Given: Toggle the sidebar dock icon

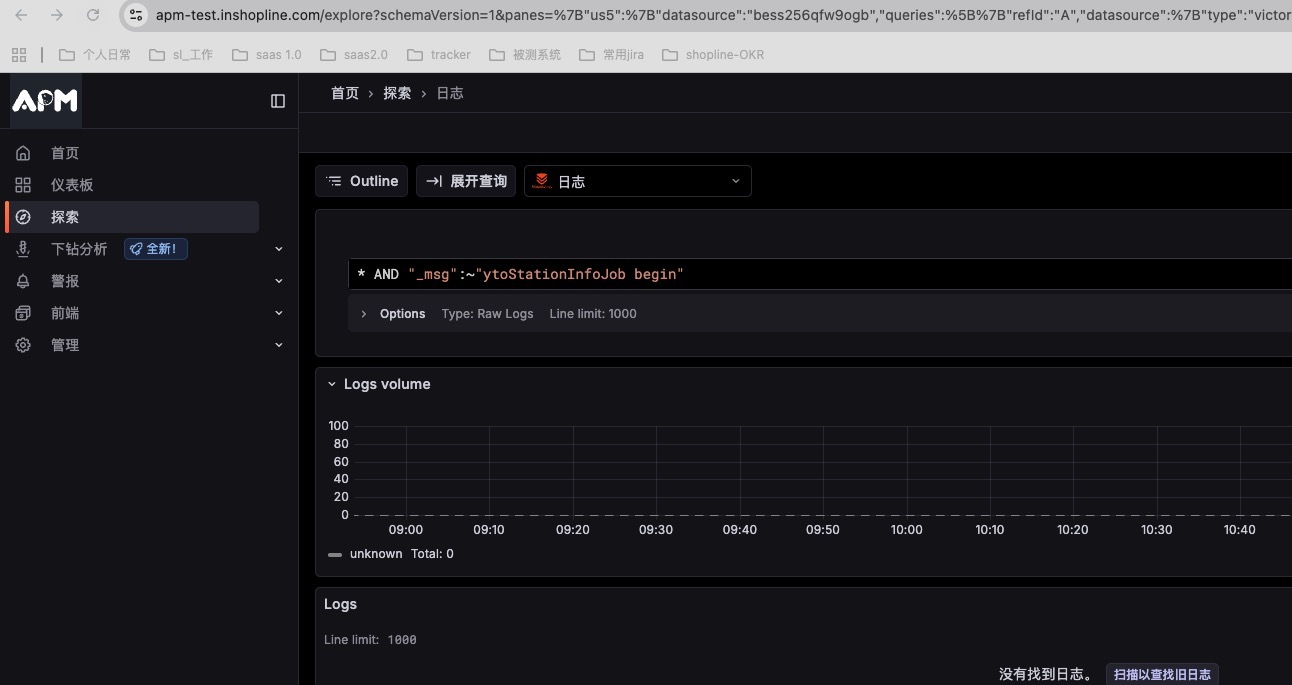Looking at the screenshot, I should tap(278, 101).
